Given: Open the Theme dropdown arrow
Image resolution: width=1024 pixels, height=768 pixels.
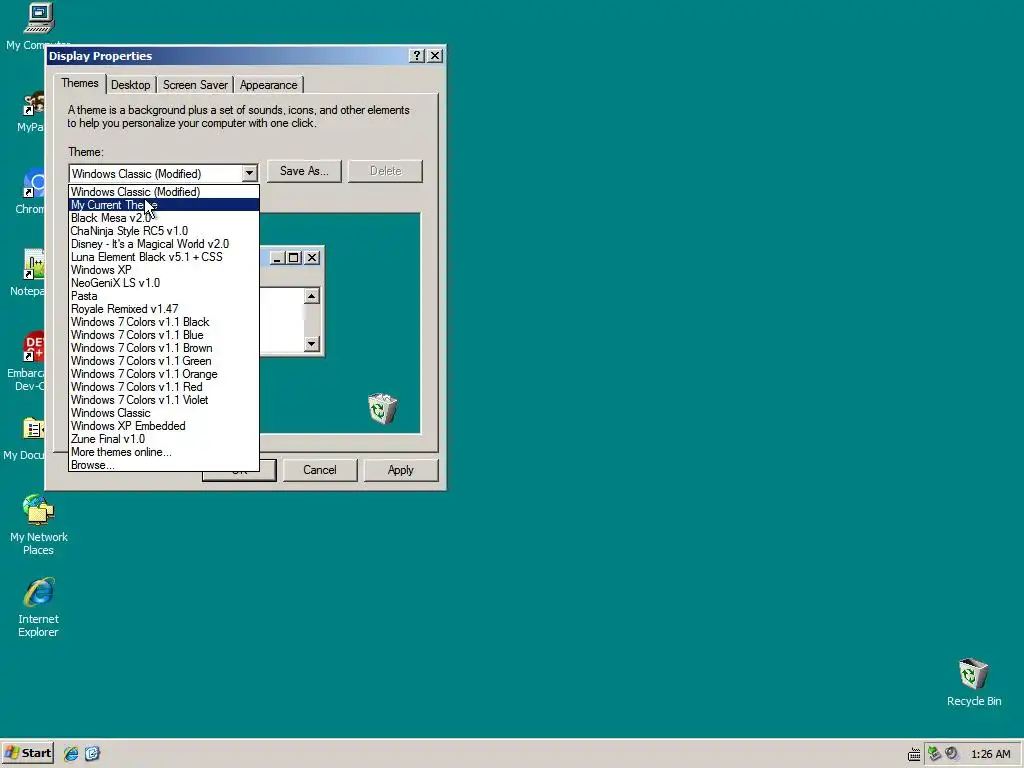Looking at the screenshot, I should click(x=249, y=174).
